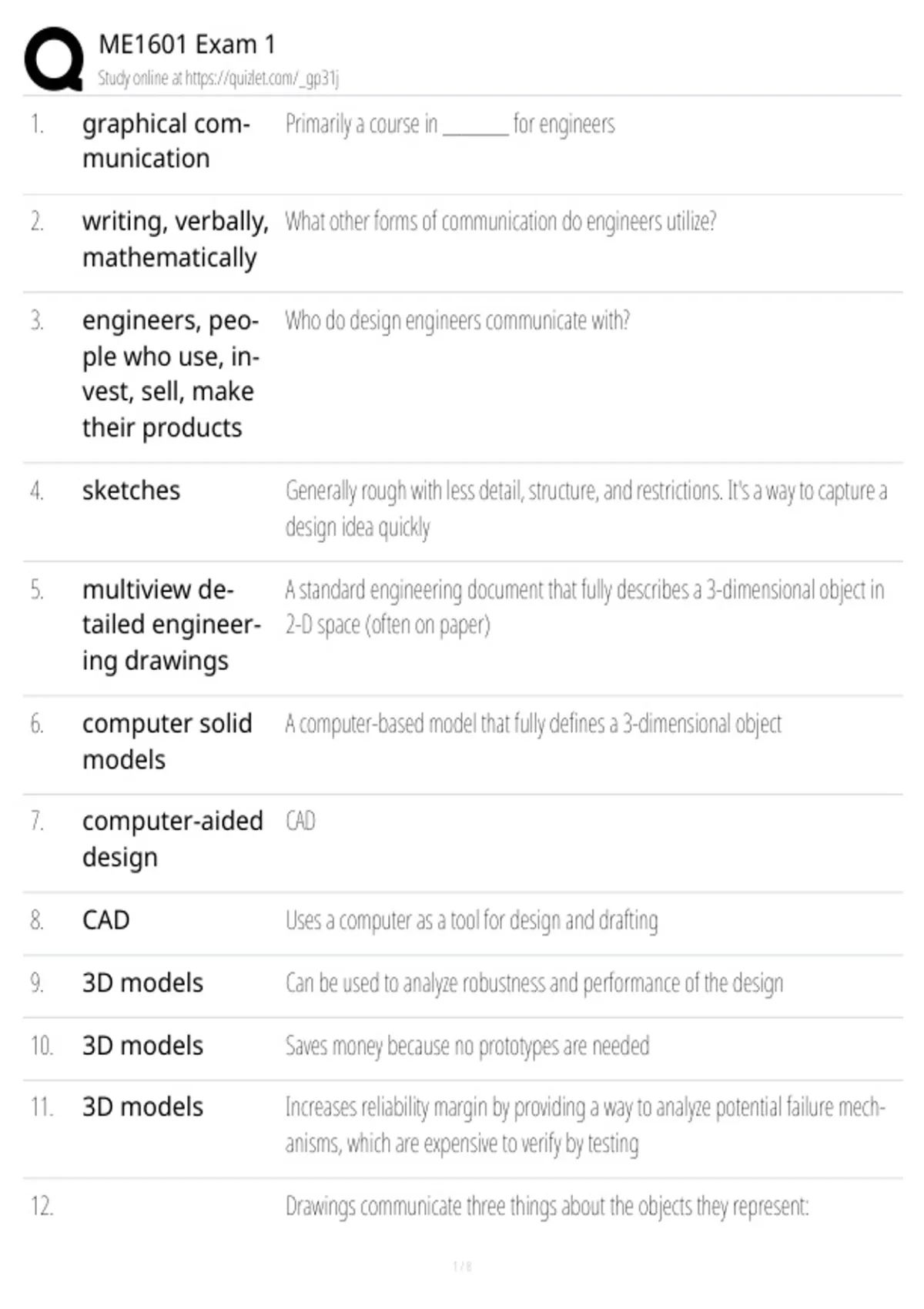Click the 'Generally rough with less detail' definition
This screenshot has width=924, height=1309.
[x=586, y=508]
